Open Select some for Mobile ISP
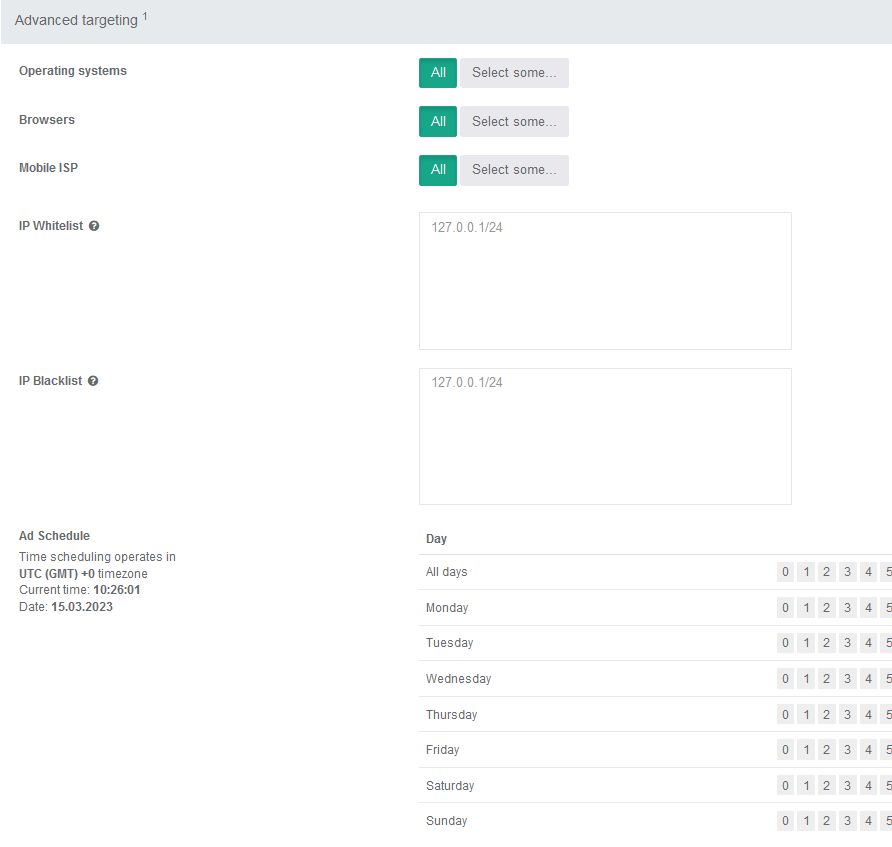Image resolution: width=892 pixels, height=847 pixels. (x=514, y=170)
